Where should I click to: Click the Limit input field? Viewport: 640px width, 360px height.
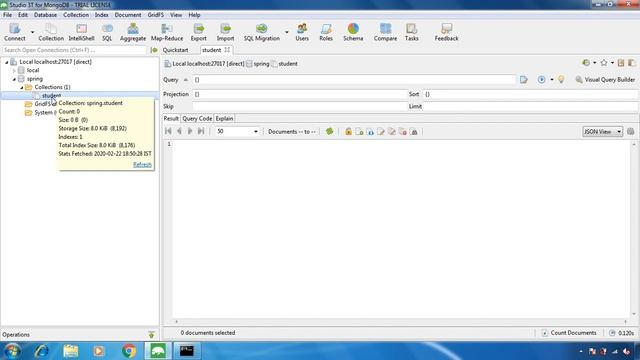(530, 106)
